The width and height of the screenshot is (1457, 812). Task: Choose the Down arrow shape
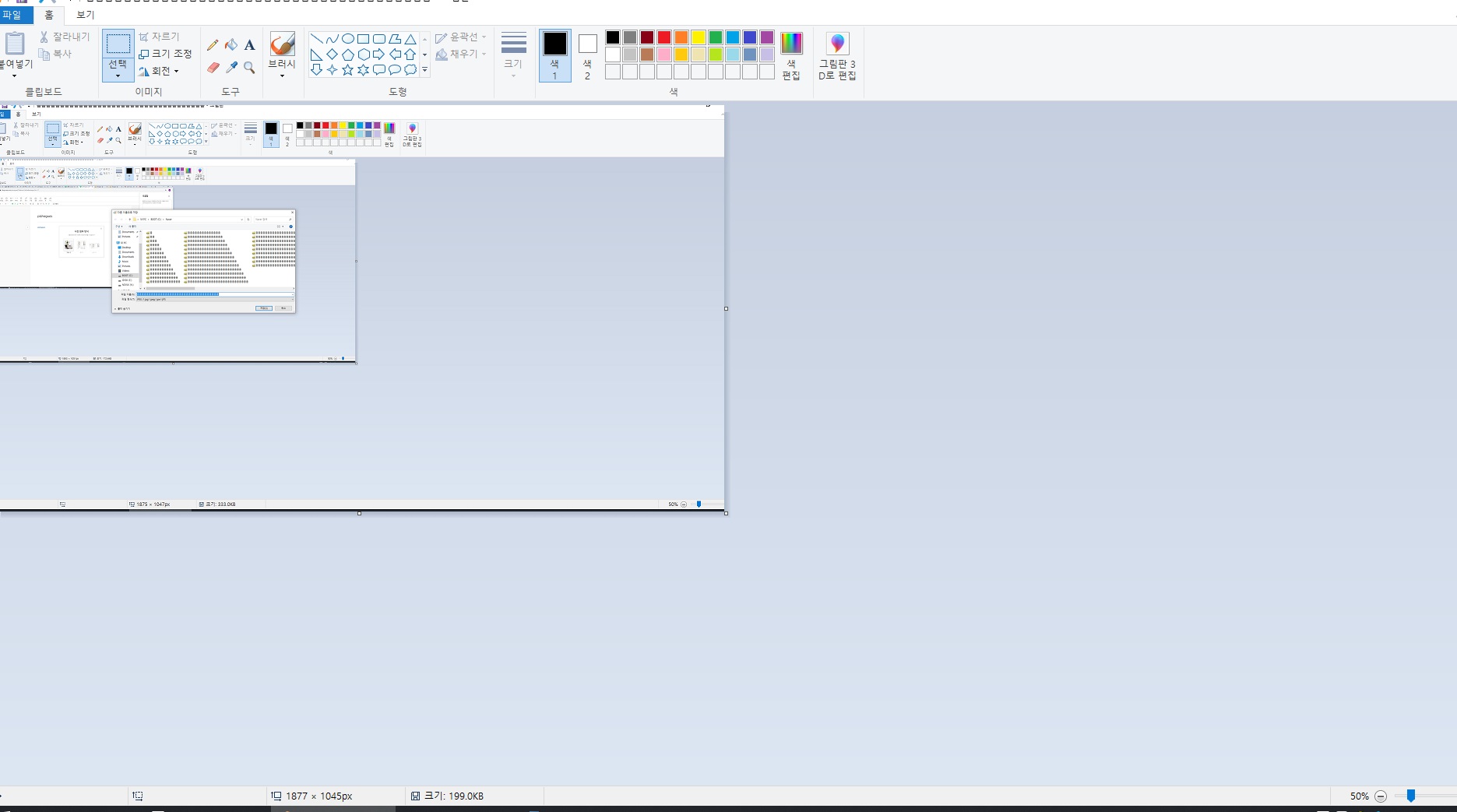click(x=316, y=70)
